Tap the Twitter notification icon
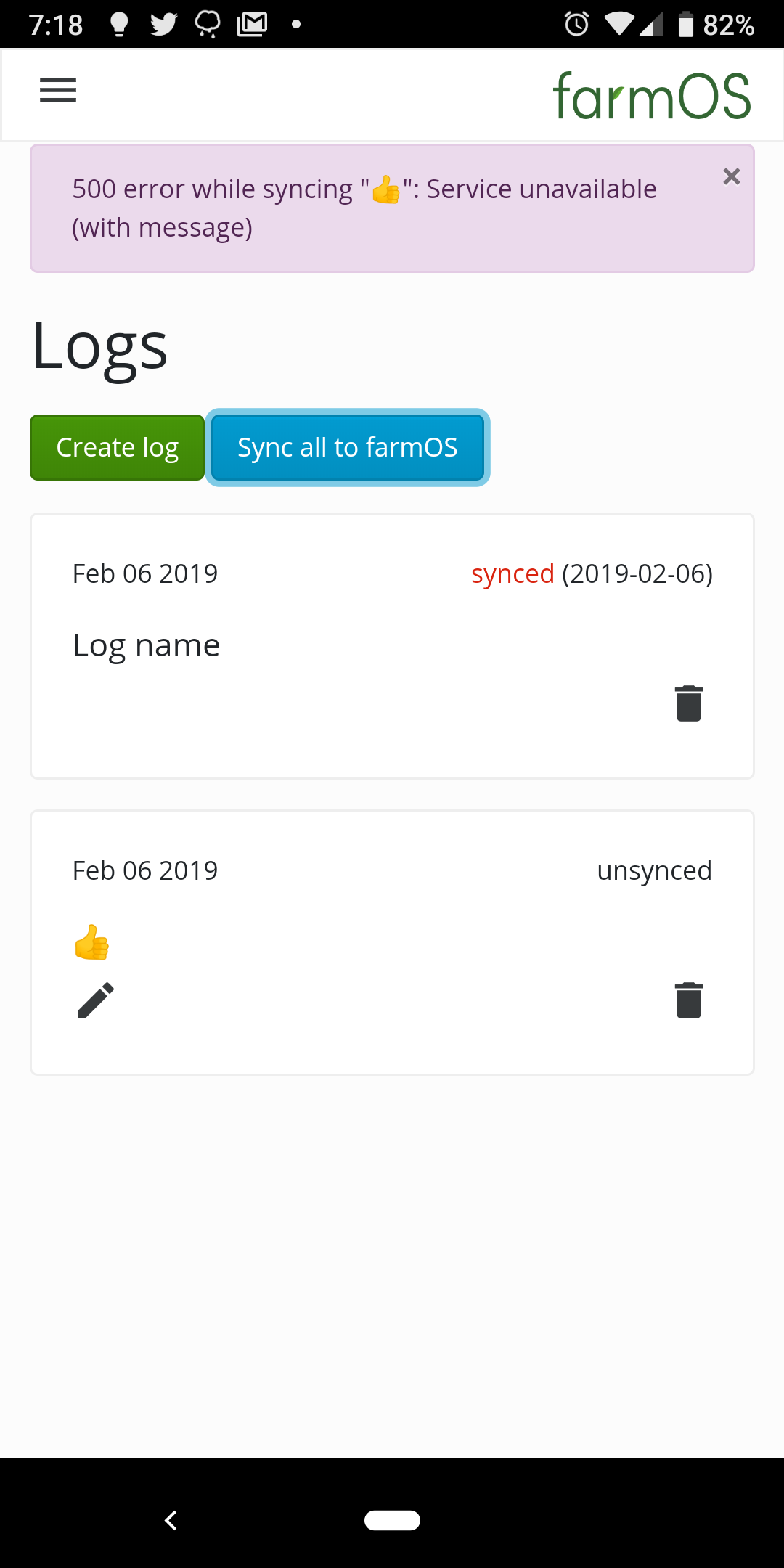The height and width of the screenshot is (1568, 784). (164, 24)
